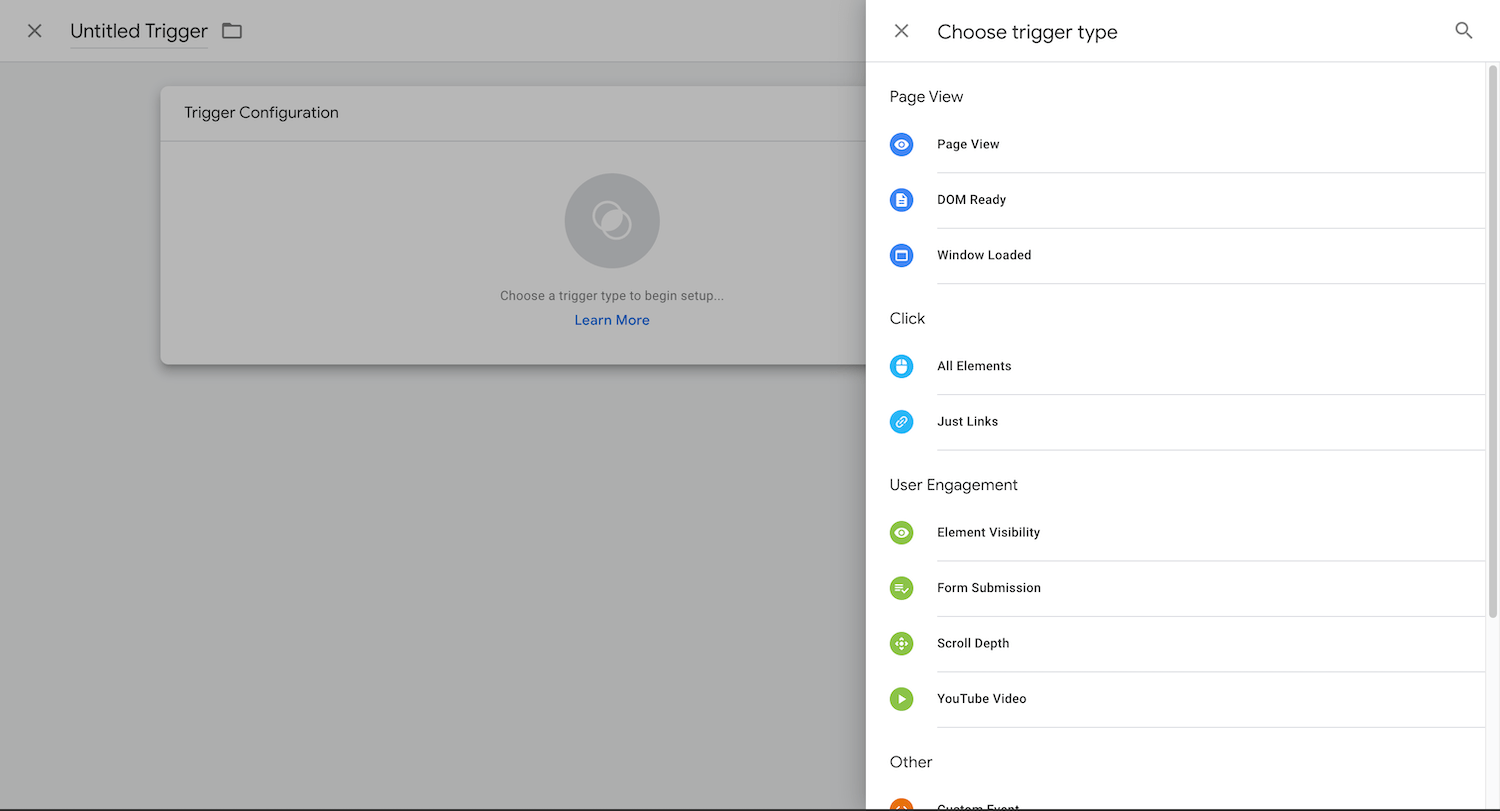The image size is (1500, 811).
Task: Choose Just Links trigger type label
Action: tap(967, 422)
